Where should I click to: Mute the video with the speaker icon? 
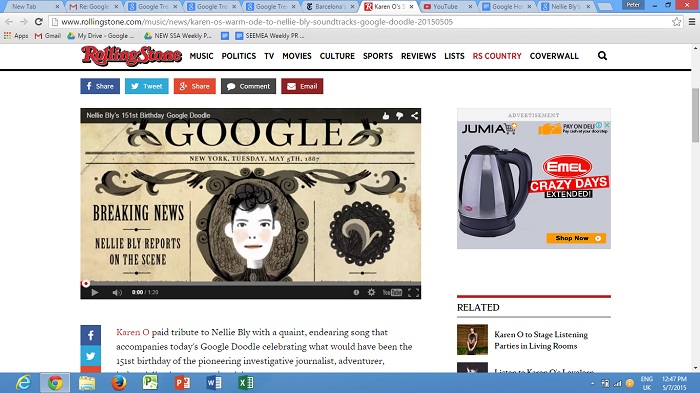(x=117, y=293)
